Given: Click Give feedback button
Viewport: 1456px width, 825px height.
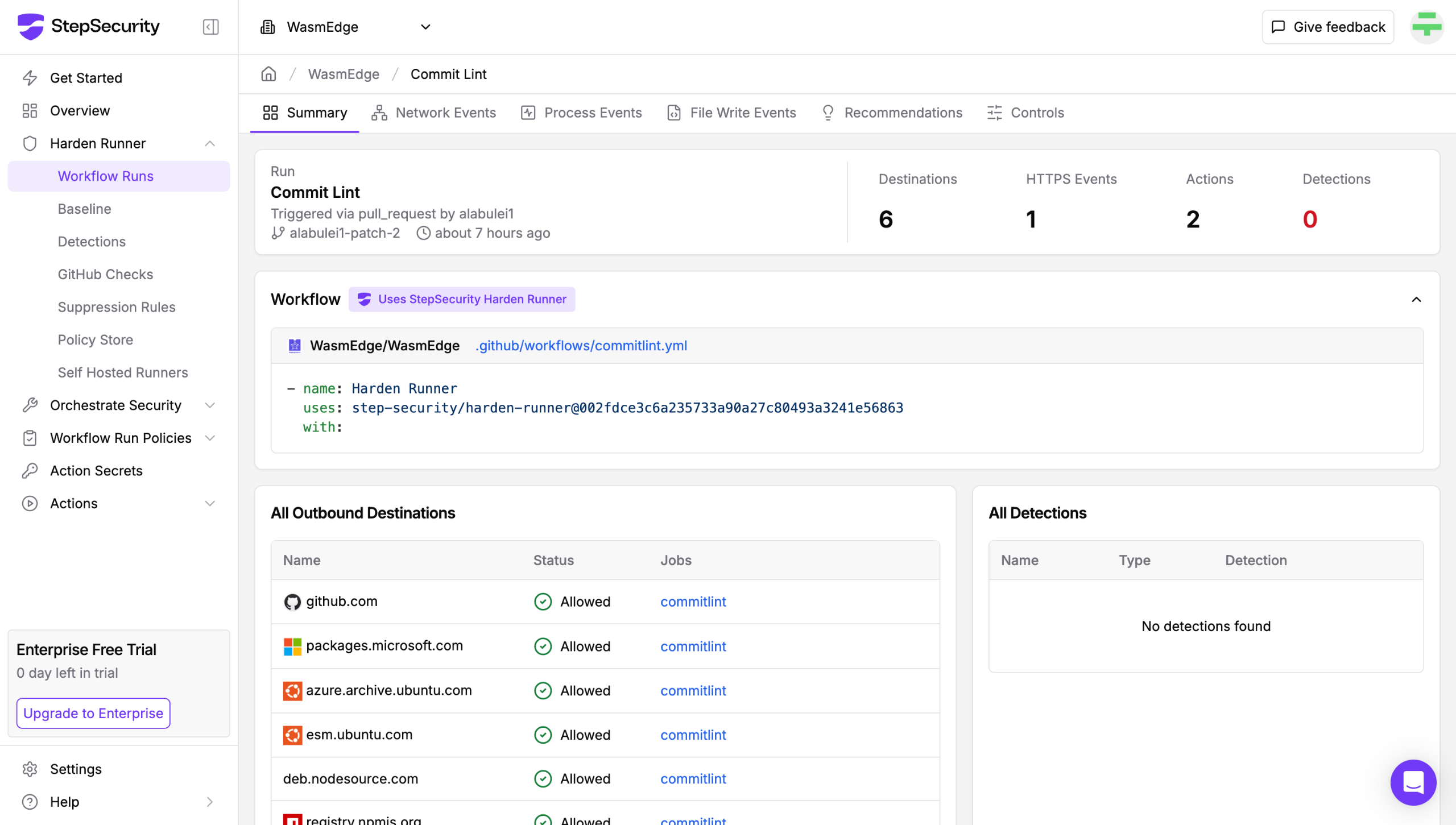Looking at the screenshot, I should [x=1327, y=27].
